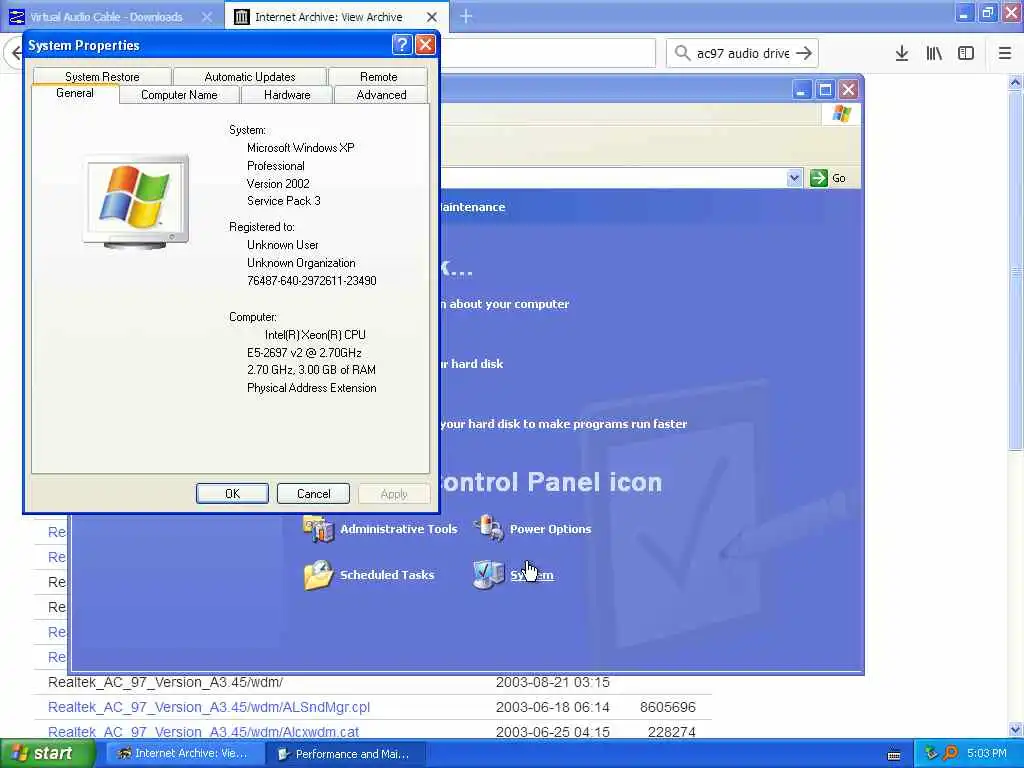This screenshot has height=768, width=1024.
Task: Click the keyboard icon in the taskbar
Action: point(894,755)
